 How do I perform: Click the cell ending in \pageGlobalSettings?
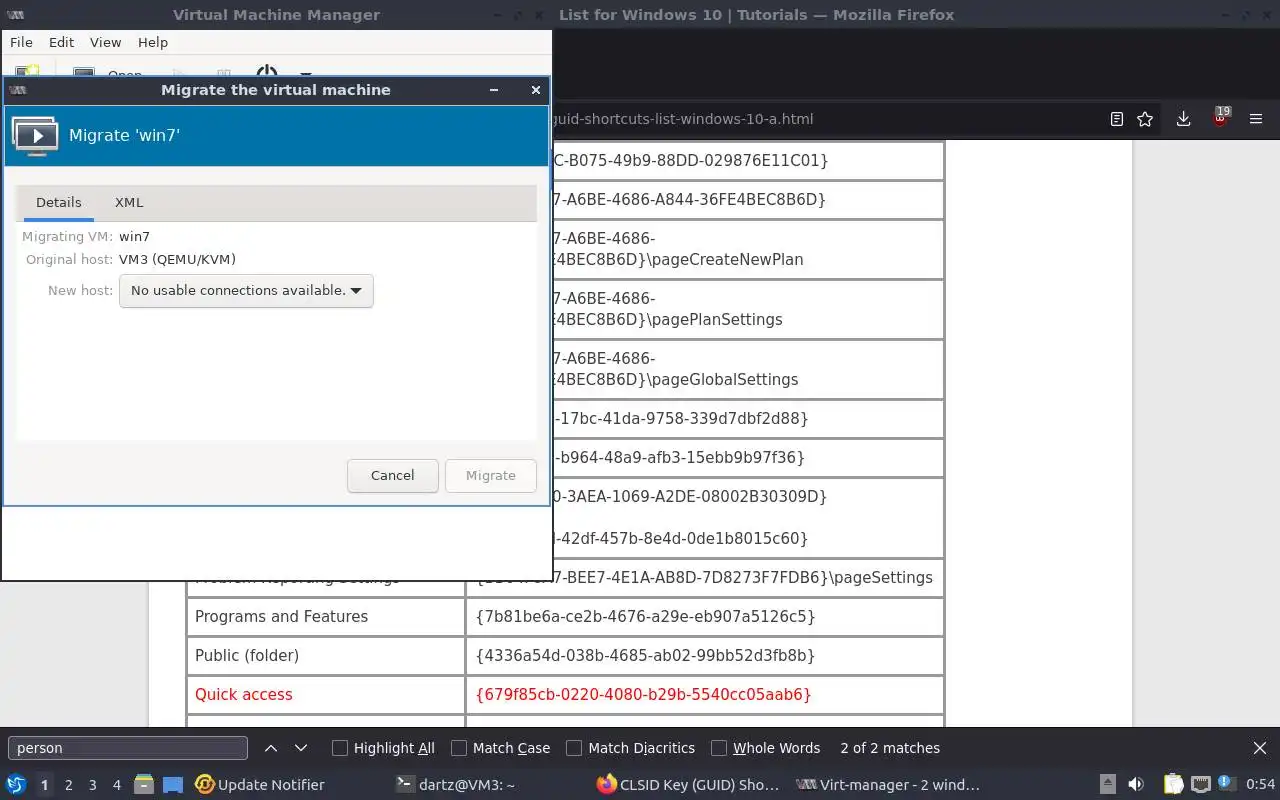[x=747, y=369]
